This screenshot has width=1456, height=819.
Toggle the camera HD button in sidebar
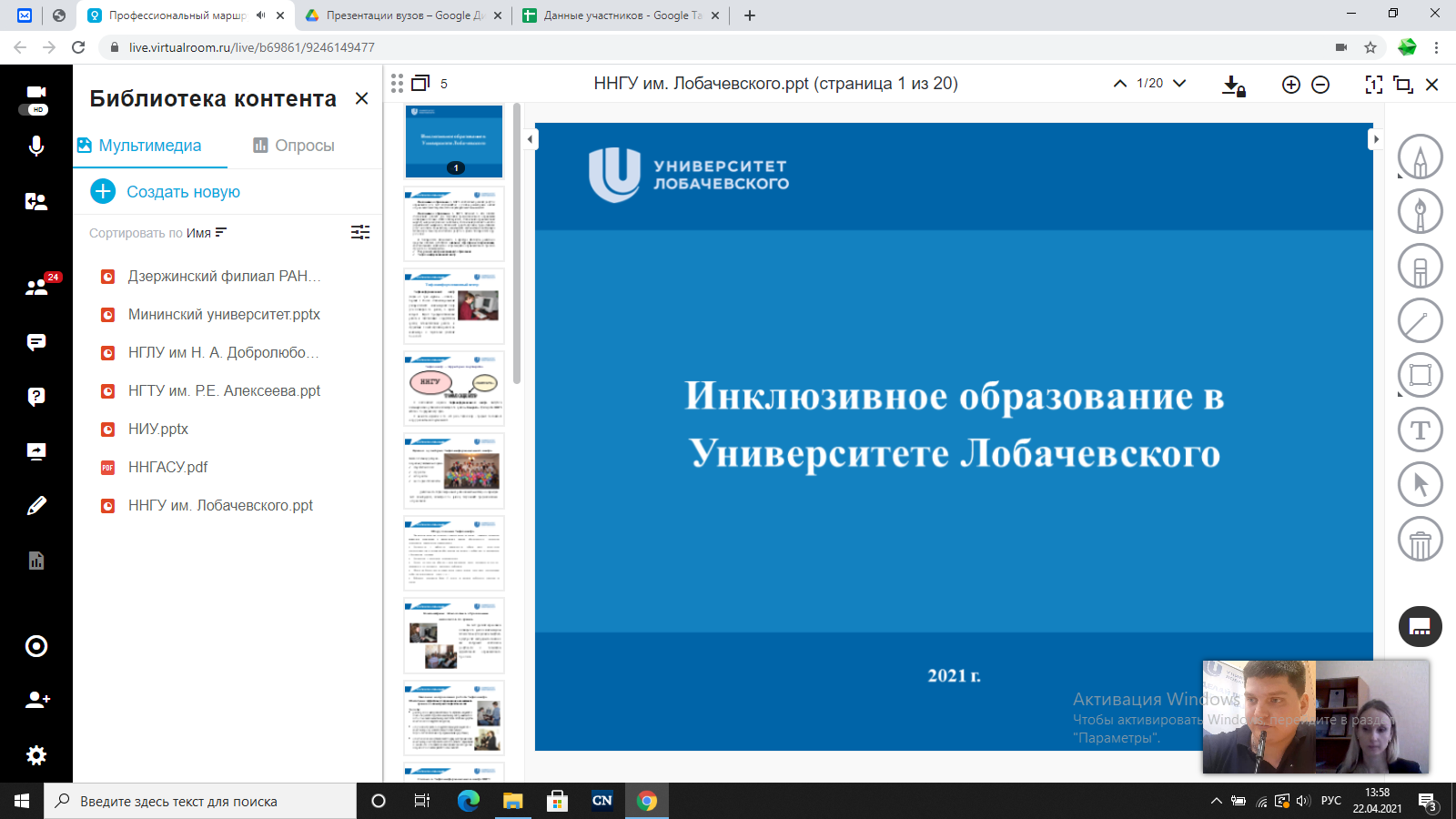click(36, 99)
